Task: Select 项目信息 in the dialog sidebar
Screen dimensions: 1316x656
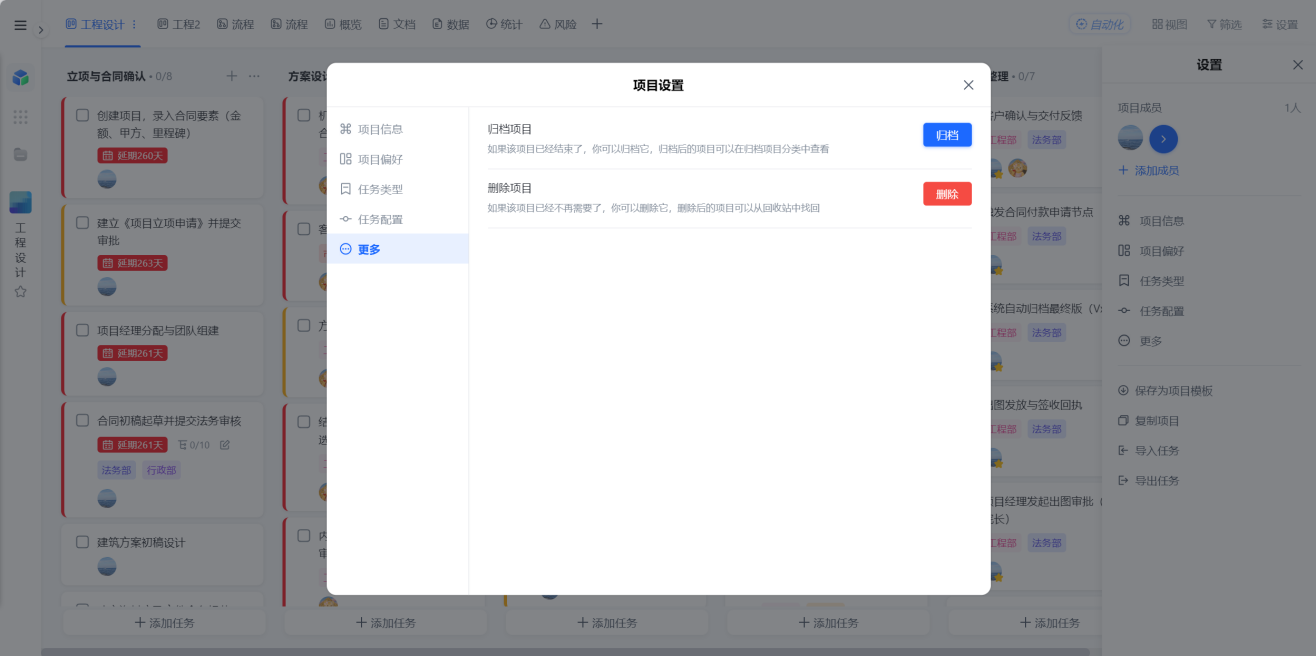Action: pos(398,129)
